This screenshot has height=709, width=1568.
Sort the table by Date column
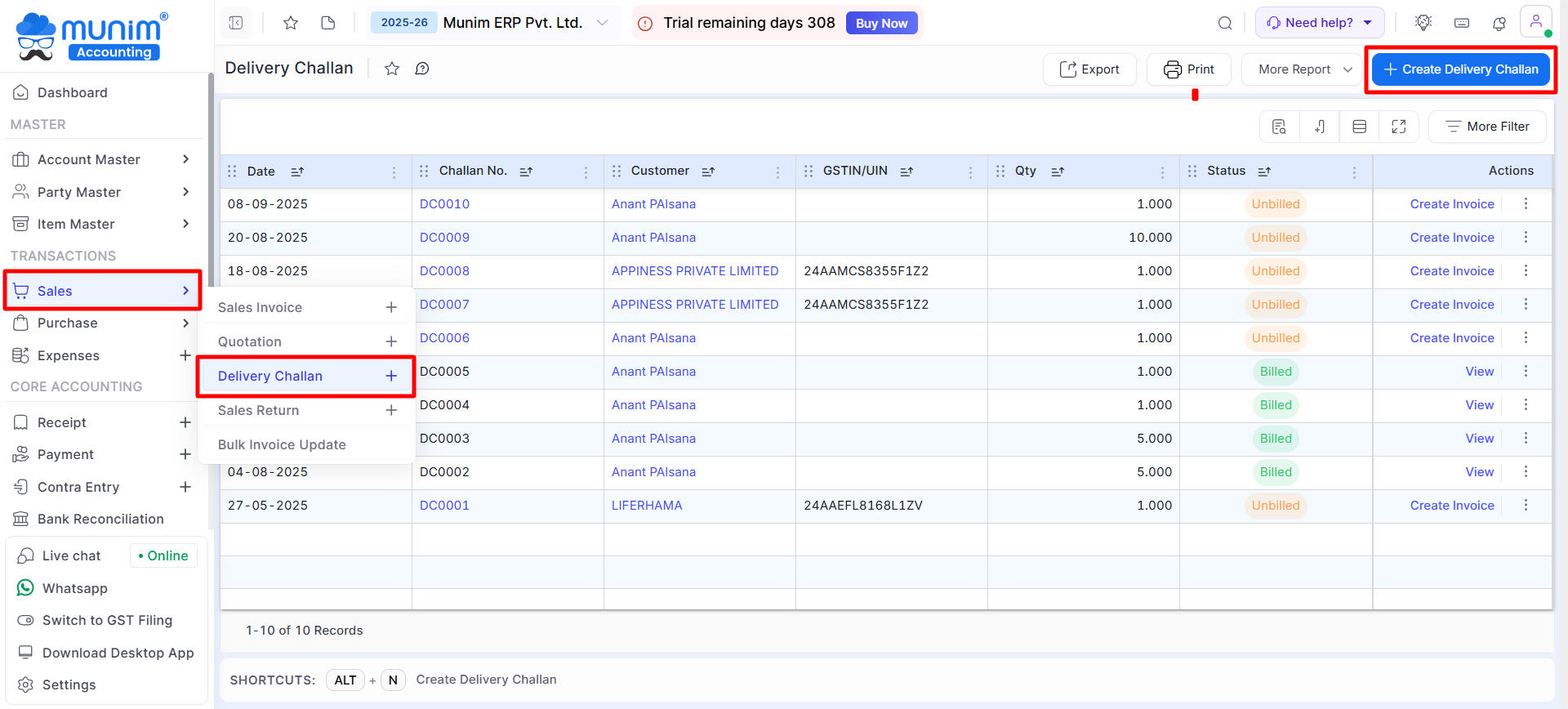[x=297, y=172]
